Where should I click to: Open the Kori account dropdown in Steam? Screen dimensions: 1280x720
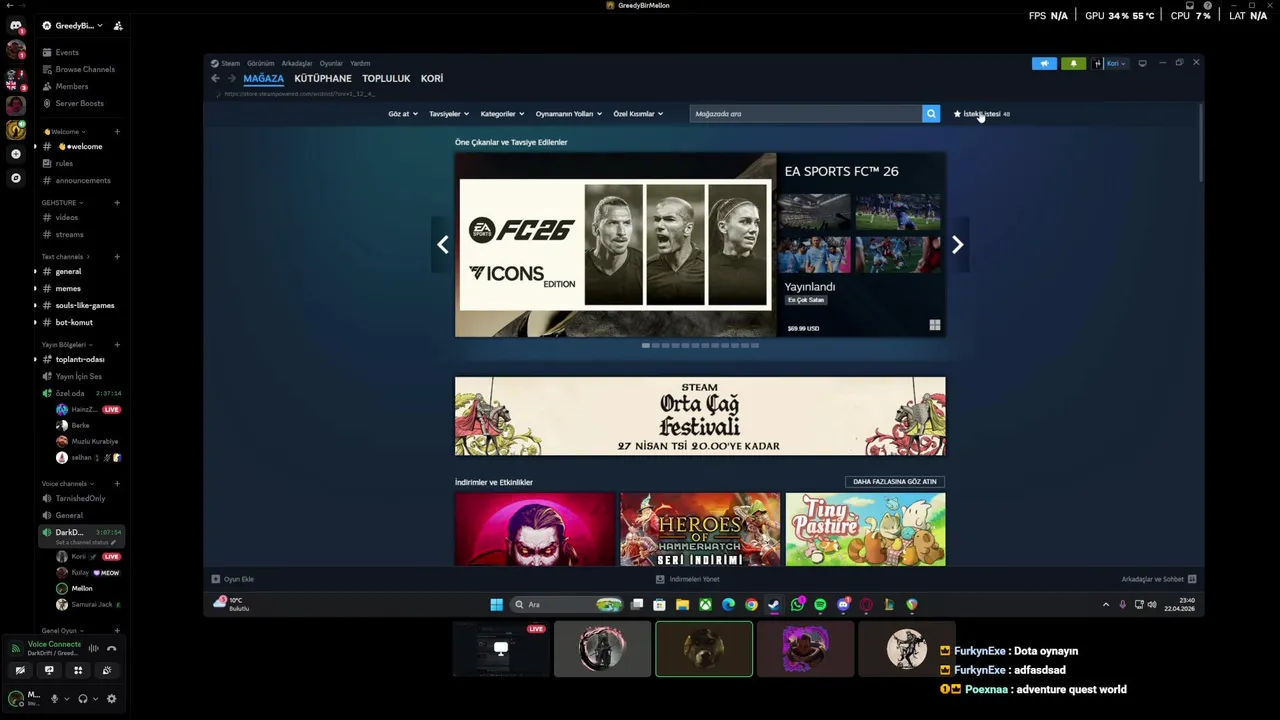tap(1110, 63)
